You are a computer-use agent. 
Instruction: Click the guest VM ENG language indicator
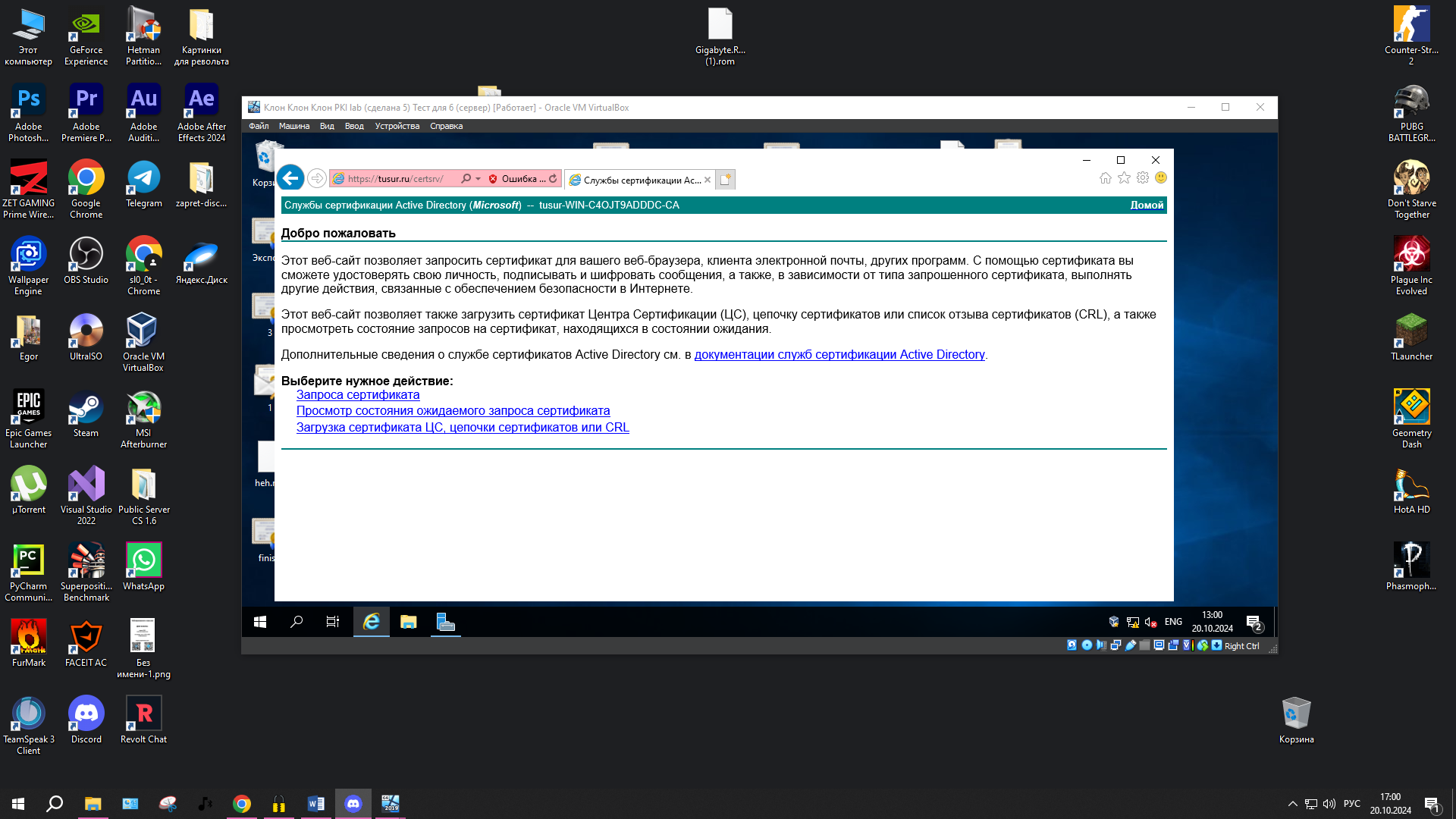1173,622
